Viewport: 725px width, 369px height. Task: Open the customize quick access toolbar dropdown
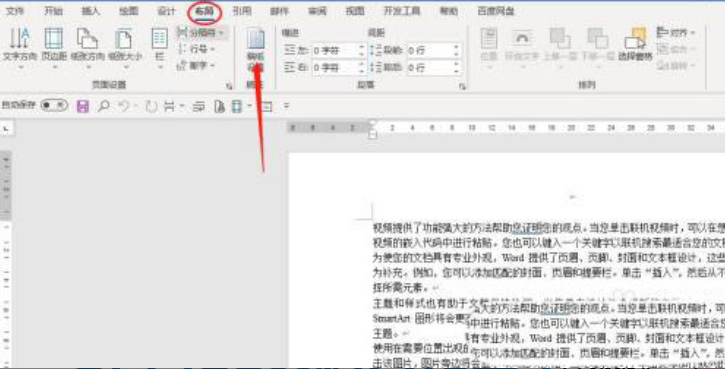(286, 106)
